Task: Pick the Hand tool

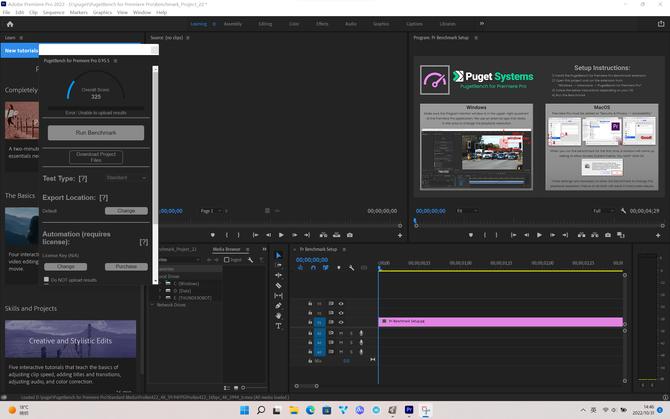Action: (x=279, y=316)
